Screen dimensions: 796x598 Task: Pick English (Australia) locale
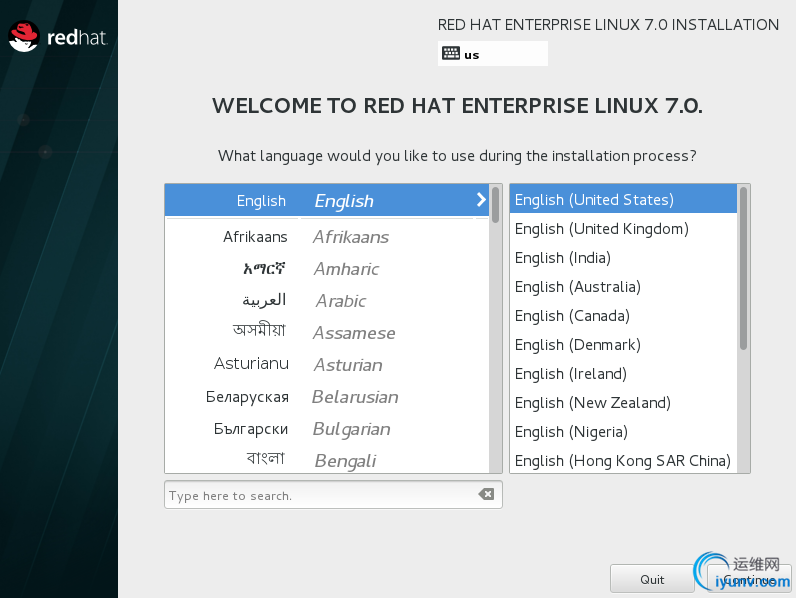577,287
